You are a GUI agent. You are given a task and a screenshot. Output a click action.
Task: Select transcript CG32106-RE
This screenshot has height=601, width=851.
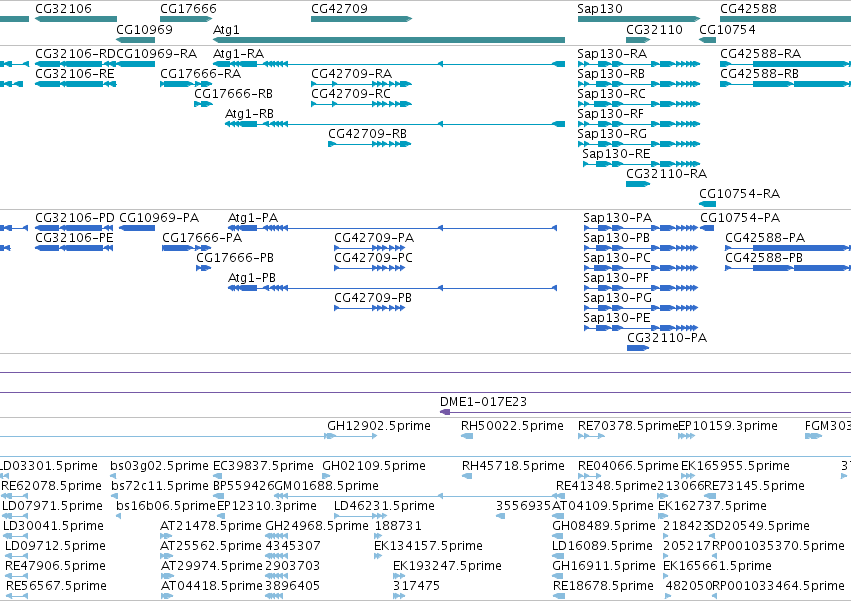click(75, 84)
